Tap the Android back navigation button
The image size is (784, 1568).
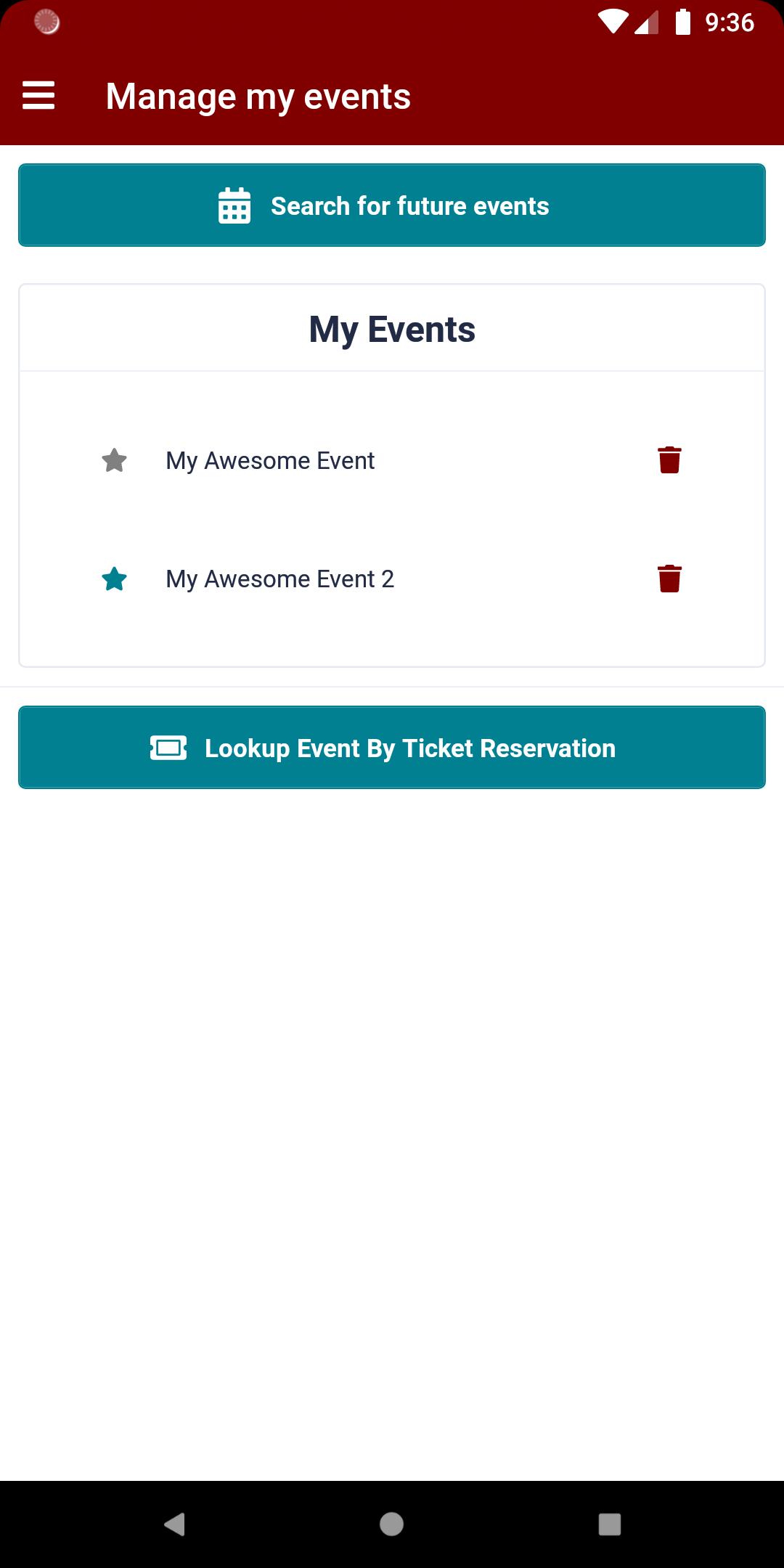tap(175, 1524)
